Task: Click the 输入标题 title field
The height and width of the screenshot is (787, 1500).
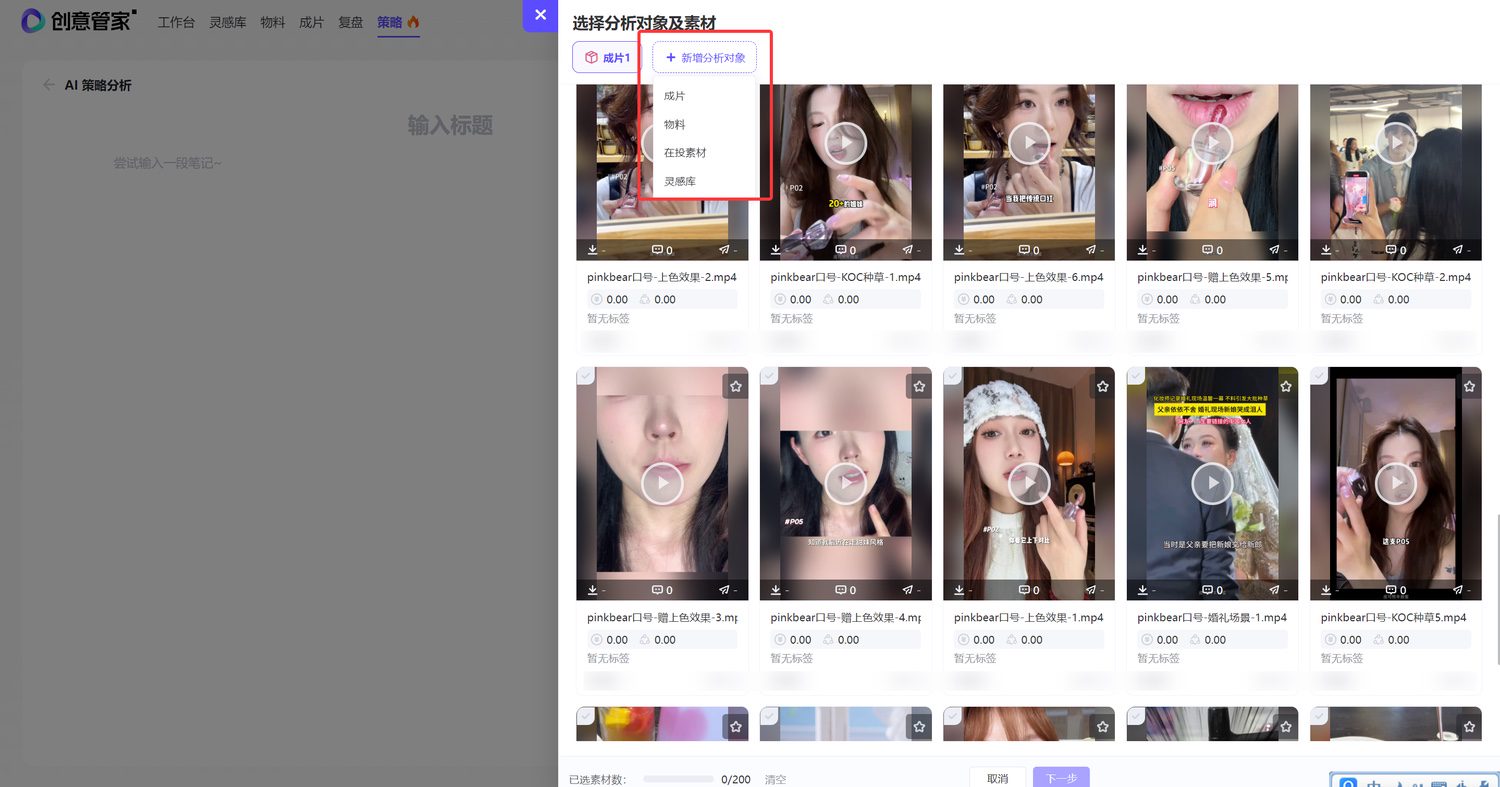Action: [x=450, y=125]
